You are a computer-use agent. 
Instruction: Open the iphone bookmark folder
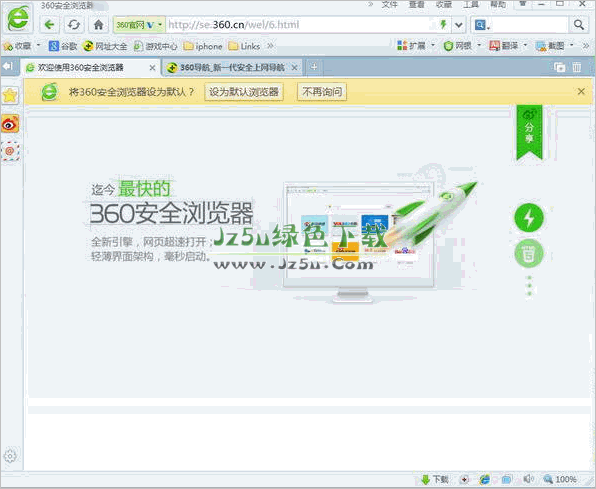pyautogui.click(x=203, y=46)
